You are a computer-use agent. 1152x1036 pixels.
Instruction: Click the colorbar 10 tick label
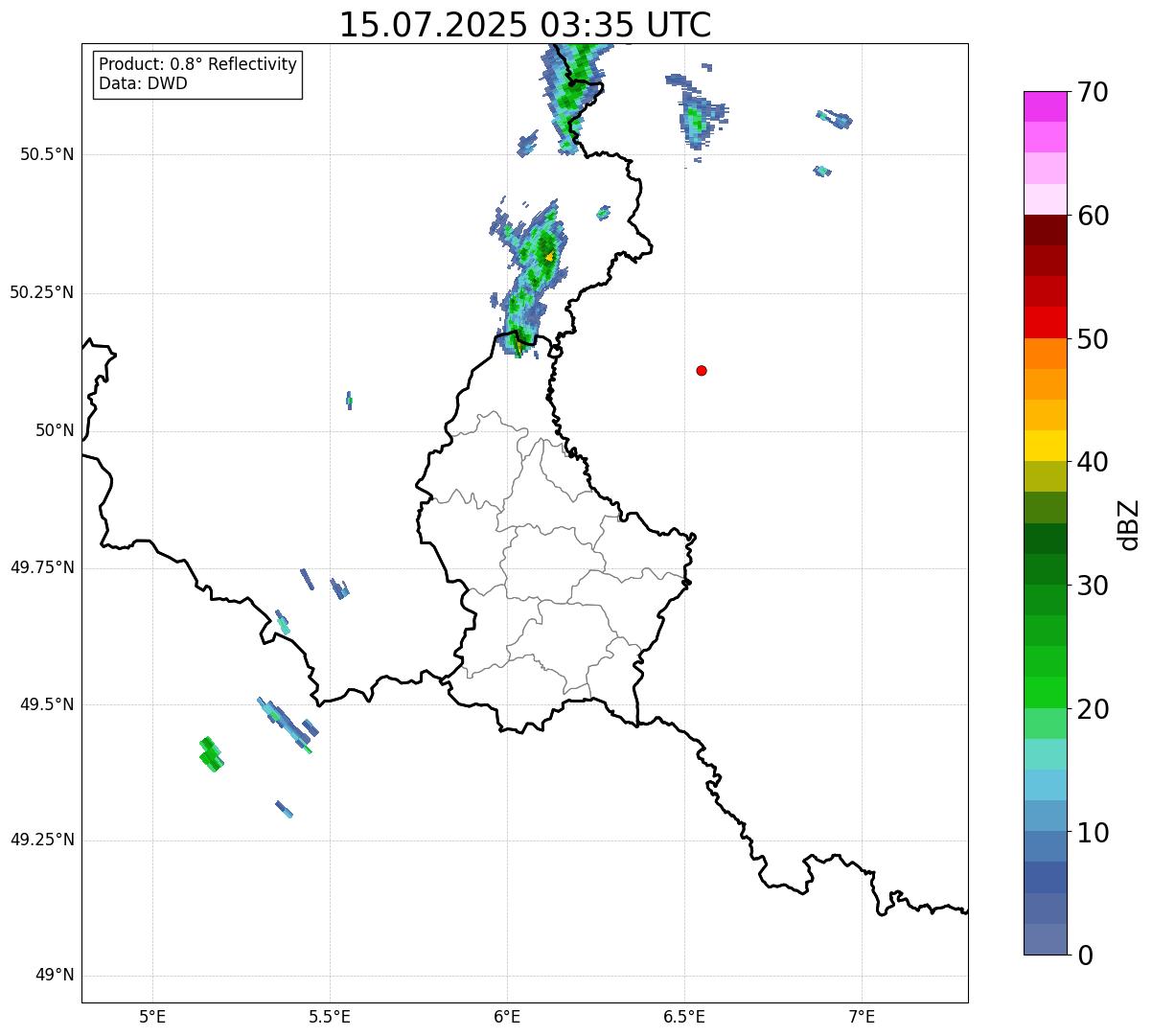coord(1093,832)
